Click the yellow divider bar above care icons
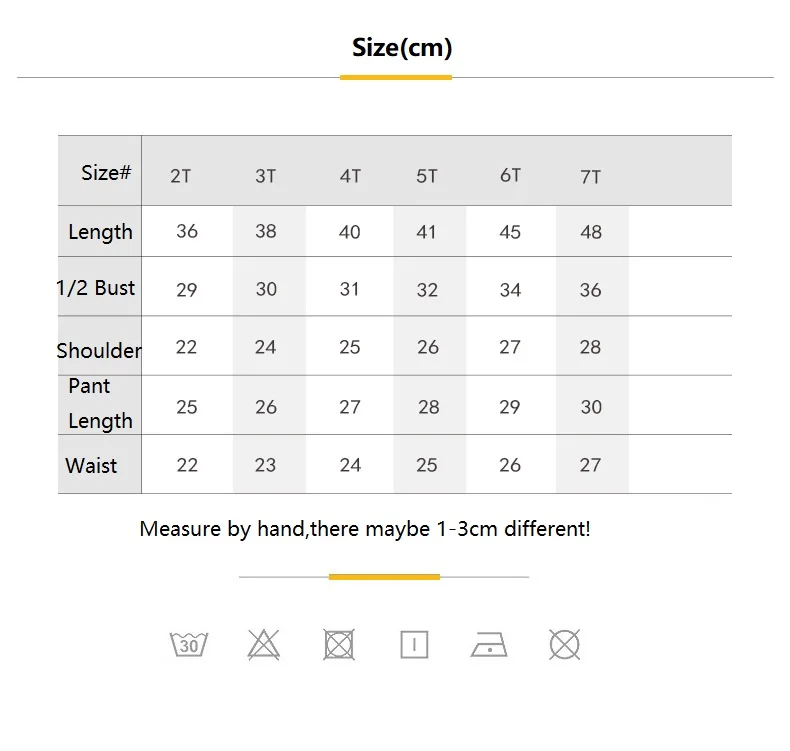 pos(384,577)
